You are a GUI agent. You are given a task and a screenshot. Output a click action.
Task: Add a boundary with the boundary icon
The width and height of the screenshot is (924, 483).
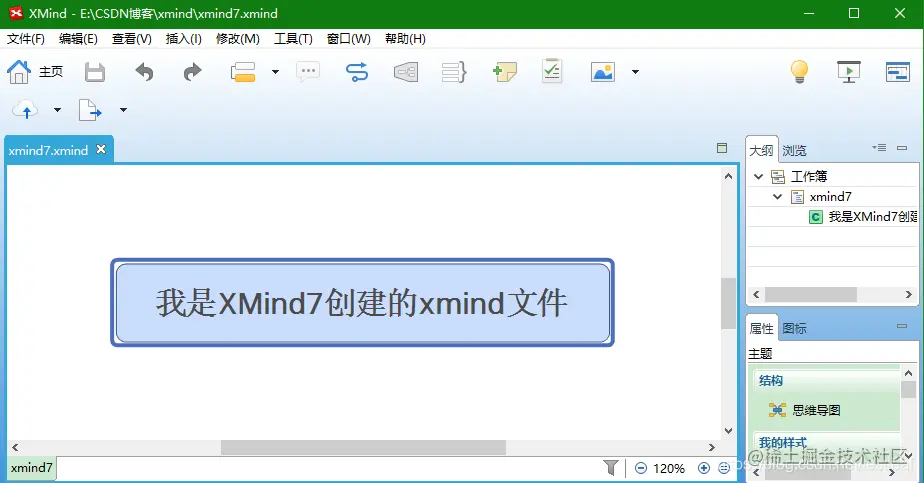click(406, 72)
